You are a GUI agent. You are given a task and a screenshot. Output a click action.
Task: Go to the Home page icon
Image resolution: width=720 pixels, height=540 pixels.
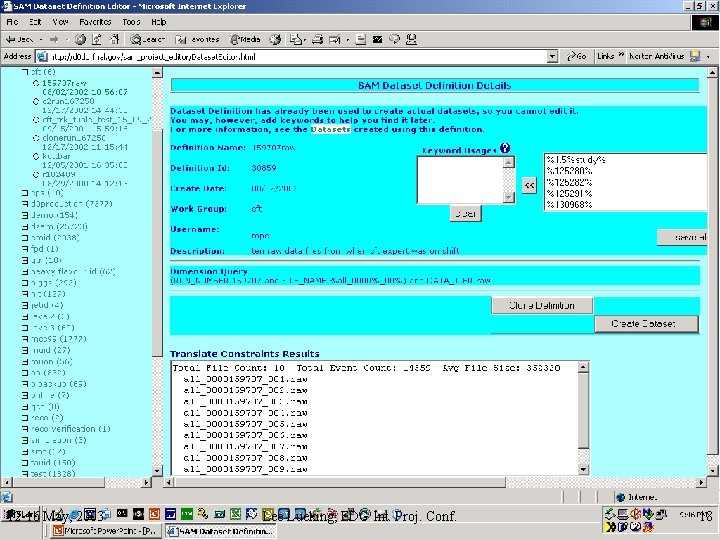[114, 39]
